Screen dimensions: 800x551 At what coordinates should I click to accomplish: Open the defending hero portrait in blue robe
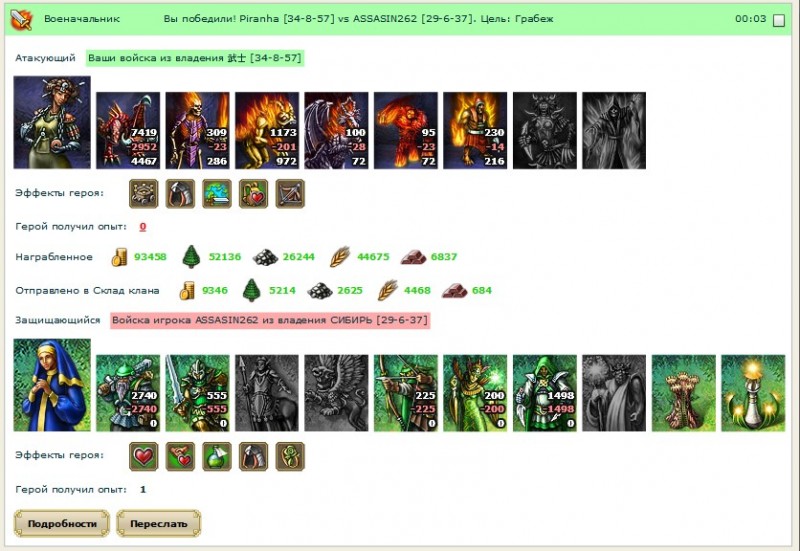pos(52,385)
